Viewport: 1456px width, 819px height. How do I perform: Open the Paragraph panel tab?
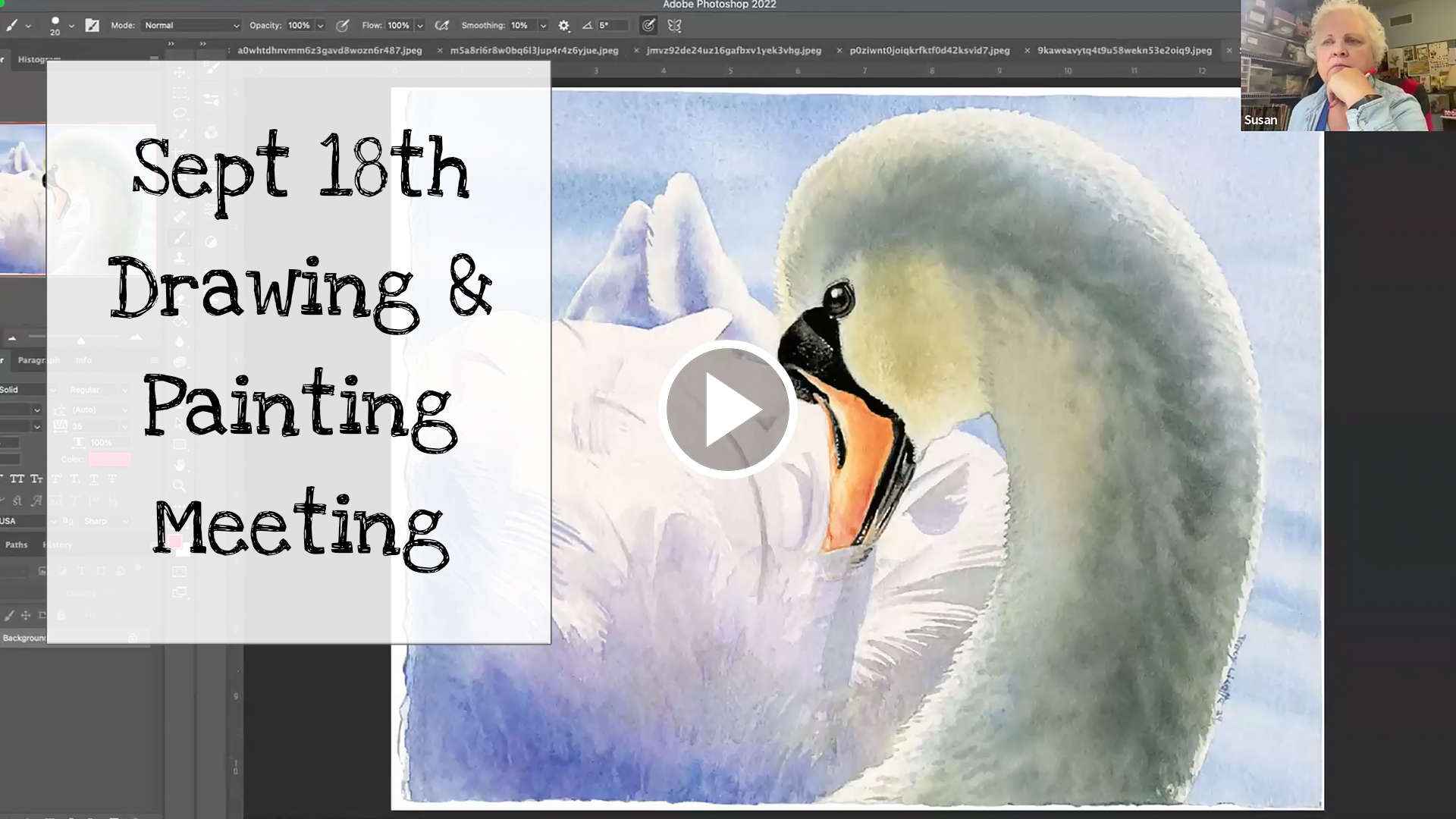click(39, 360)
